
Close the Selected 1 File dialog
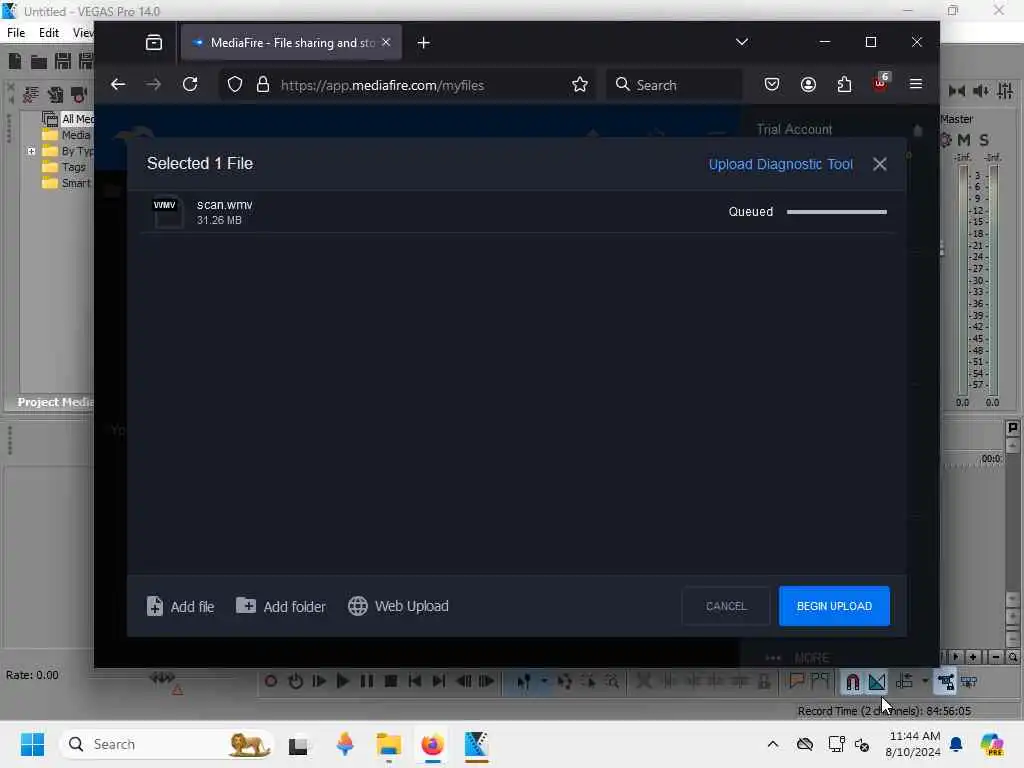[x=880, y=164]
